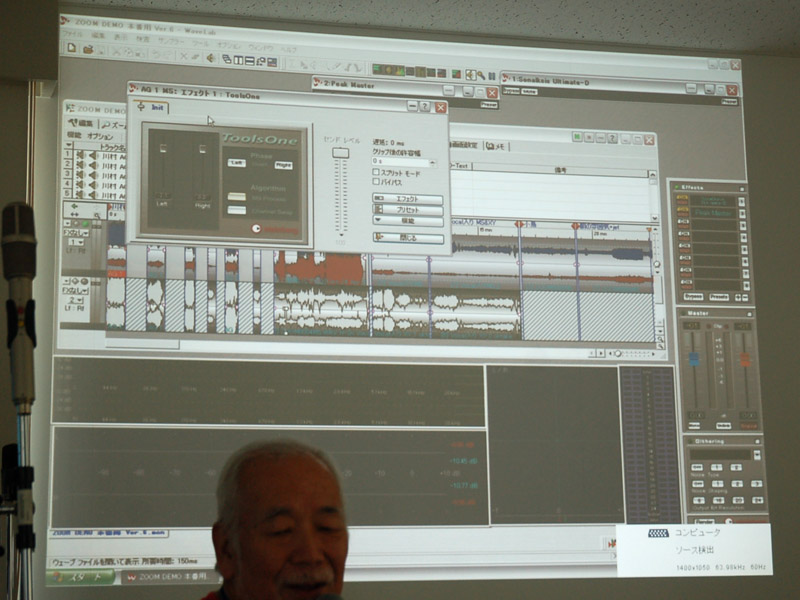Click the magnifier zoom icon in top toolbar
The height and width of the screenshot is (600, 800).
tap(481, 74)
